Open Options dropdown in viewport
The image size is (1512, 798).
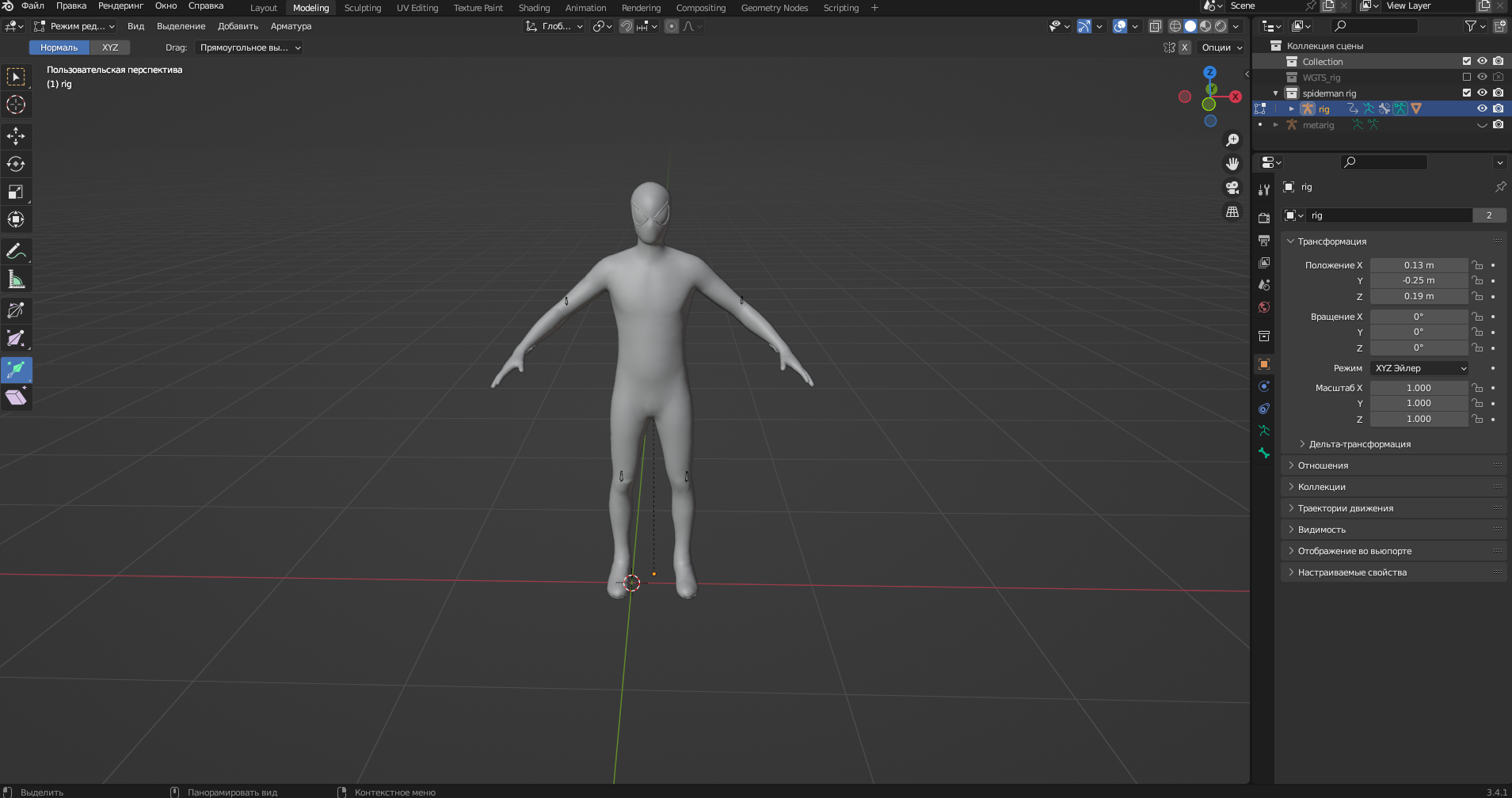point(1222,47)
